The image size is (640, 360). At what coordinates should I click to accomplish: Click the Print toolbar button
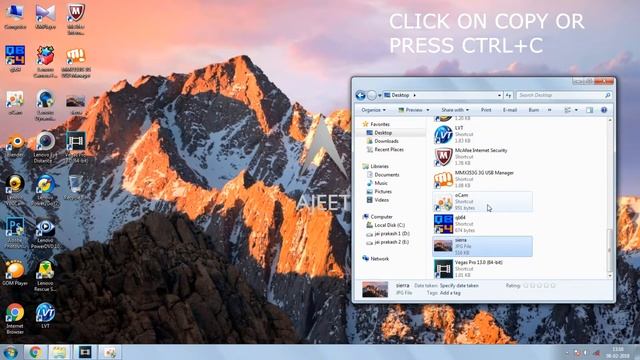point(486,110)
